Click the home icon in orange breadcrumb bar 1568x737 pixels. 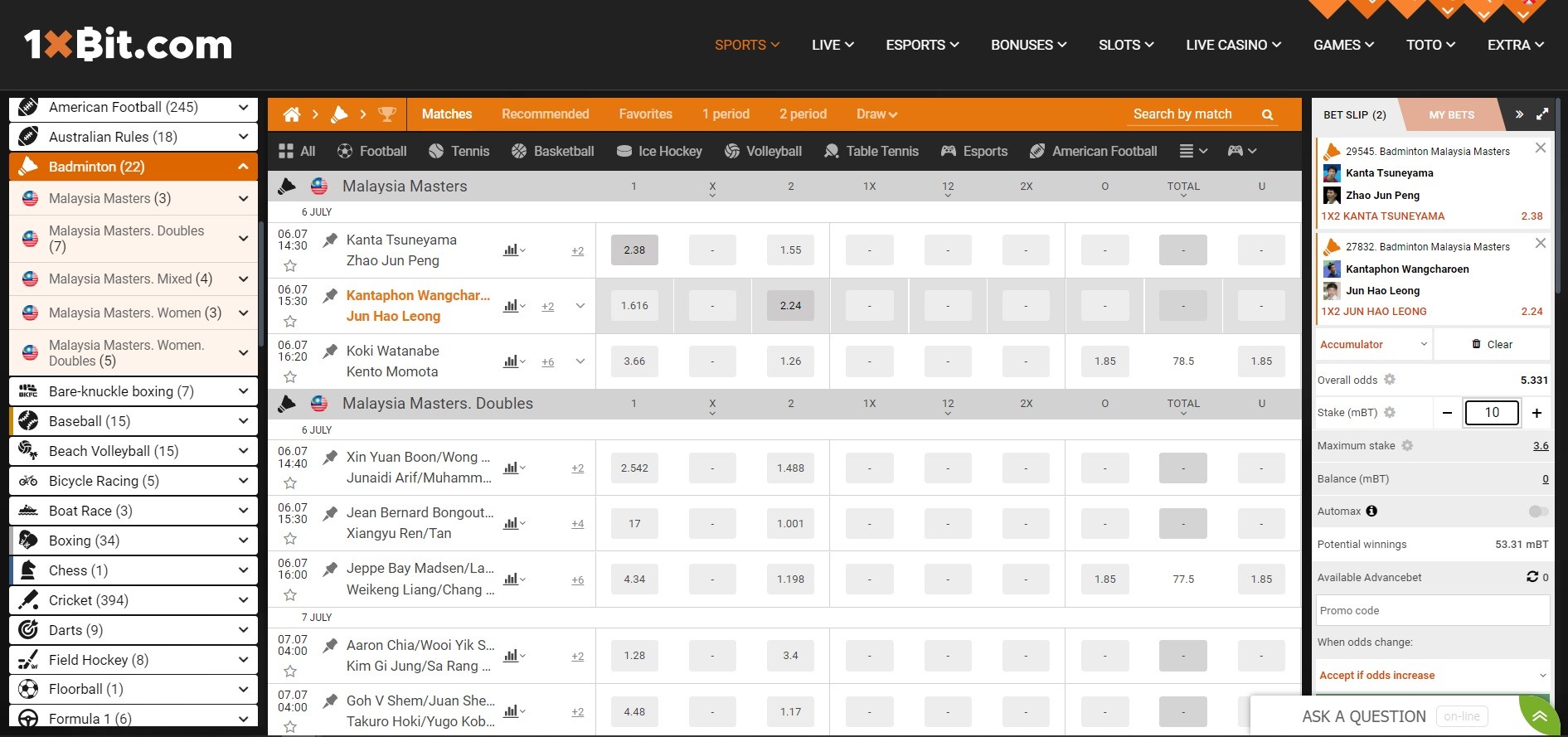coord(292,114)
